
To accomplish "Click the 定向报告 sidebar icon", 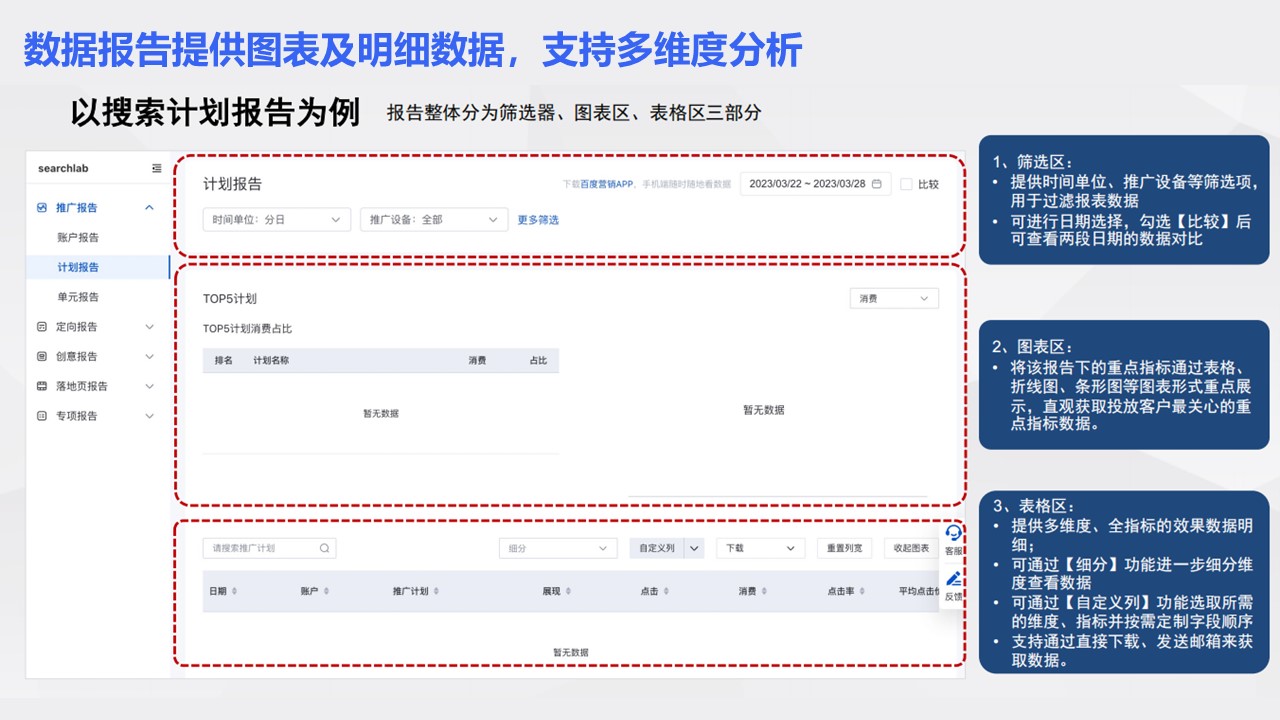I will [x=41, y=327].
